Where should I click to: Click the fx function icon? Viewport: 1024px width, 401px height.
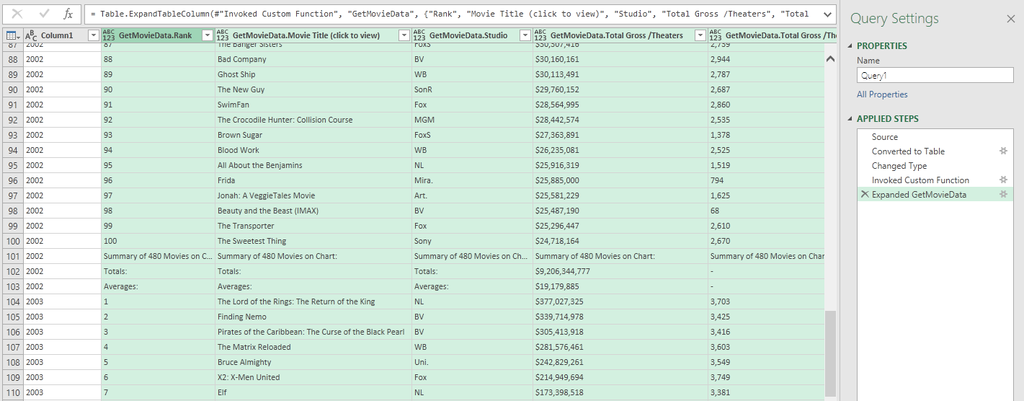68,14
